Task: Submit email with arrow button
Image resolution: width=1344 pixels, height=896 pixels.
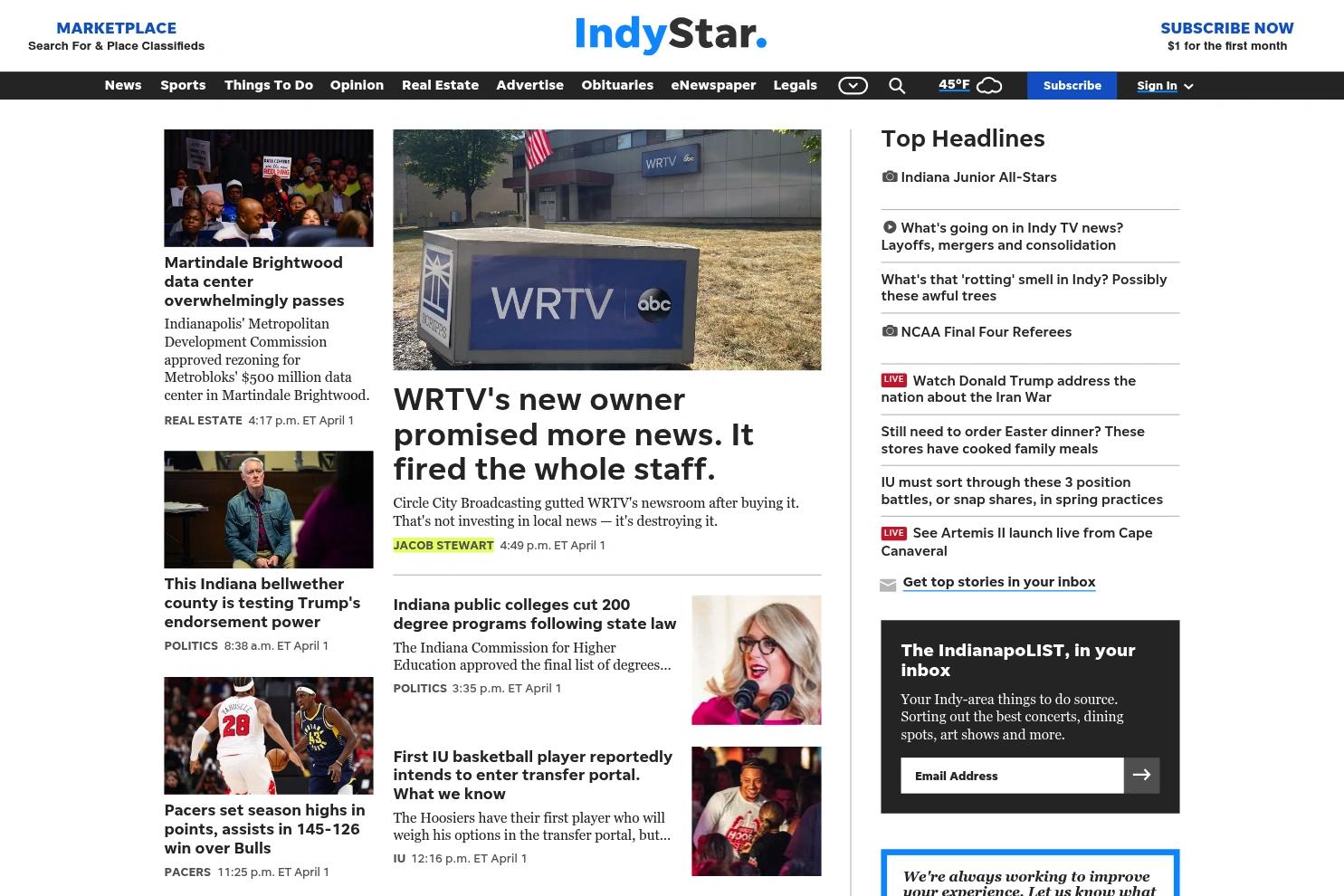Action: 1142,776
